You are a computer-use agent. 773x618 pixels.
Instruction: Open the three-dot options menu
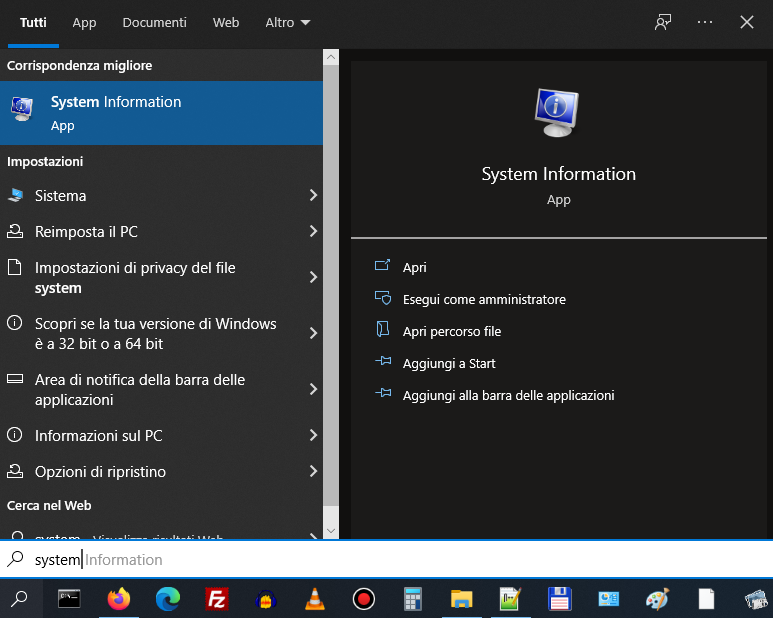[704, 22]
